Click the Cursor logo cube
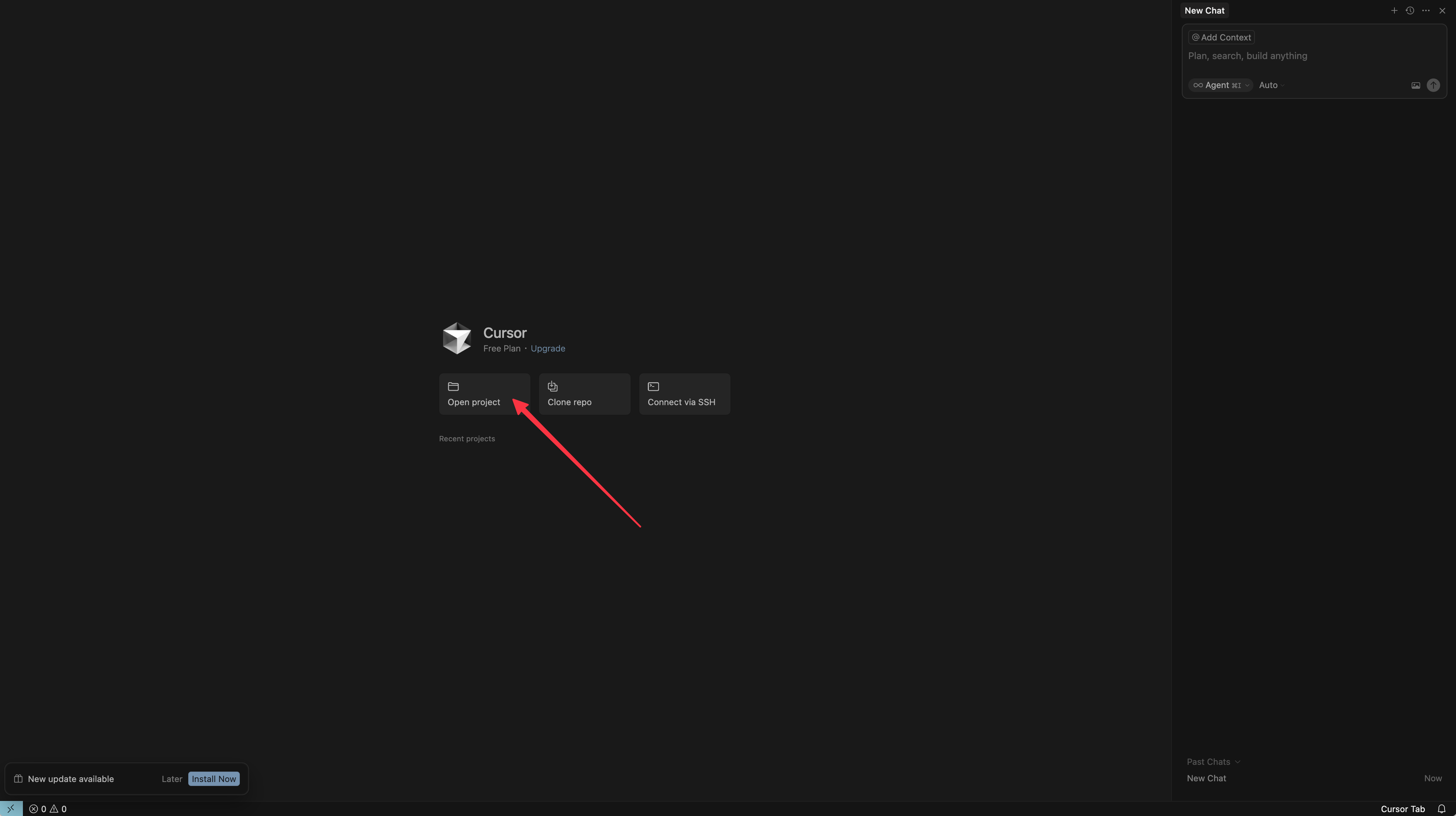Viewport: 1456px width, 816px height. pos(457,338)
